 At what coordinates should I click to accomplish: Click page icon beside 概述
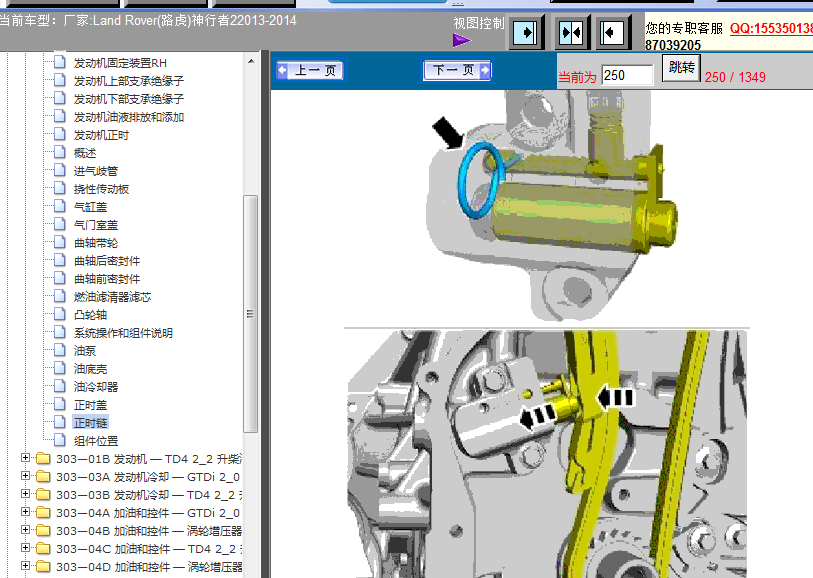point(60,152)
